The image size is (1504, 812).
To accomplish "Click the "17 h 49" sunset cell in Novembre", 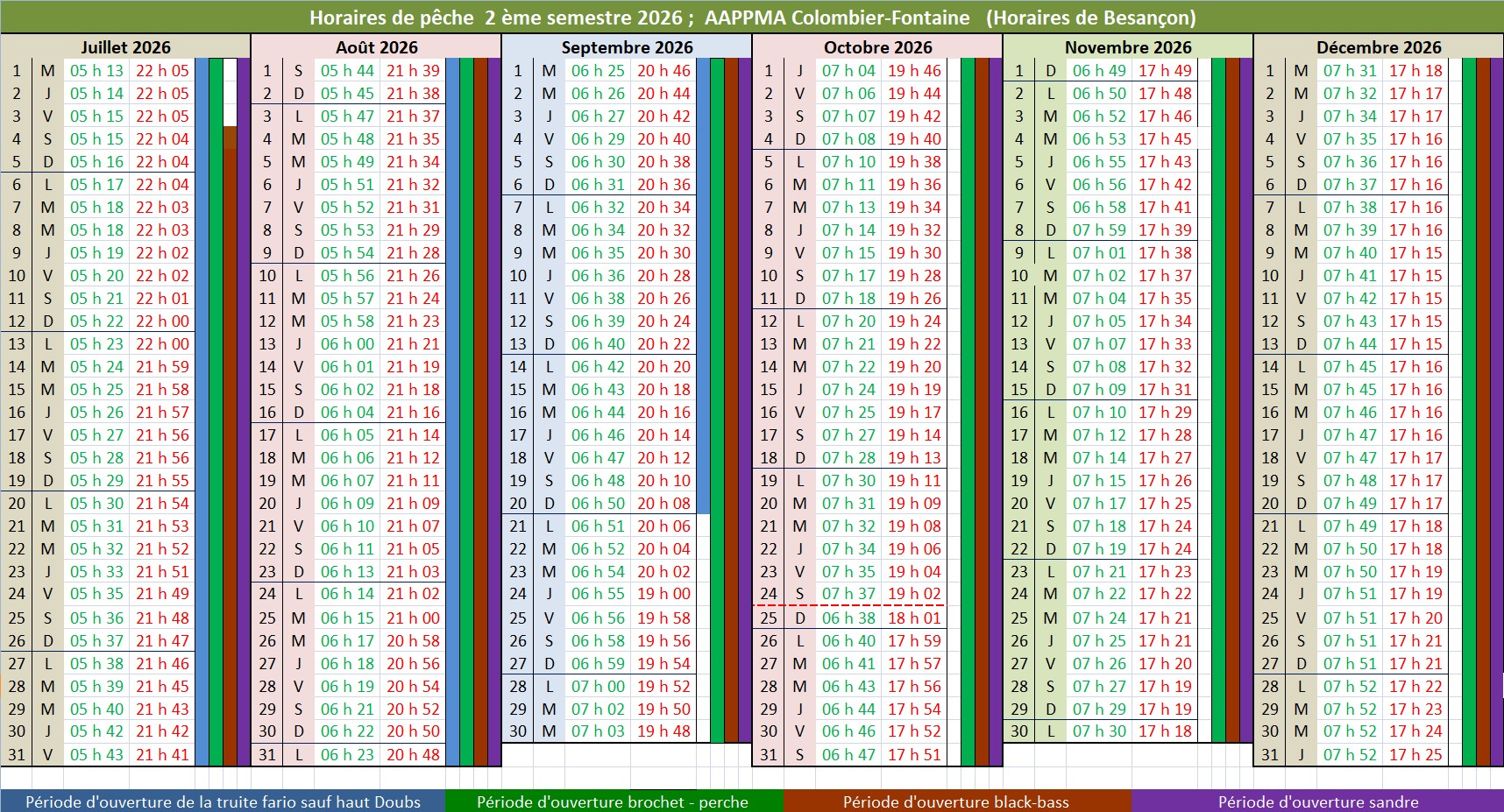I will [x=1165, y=71].
